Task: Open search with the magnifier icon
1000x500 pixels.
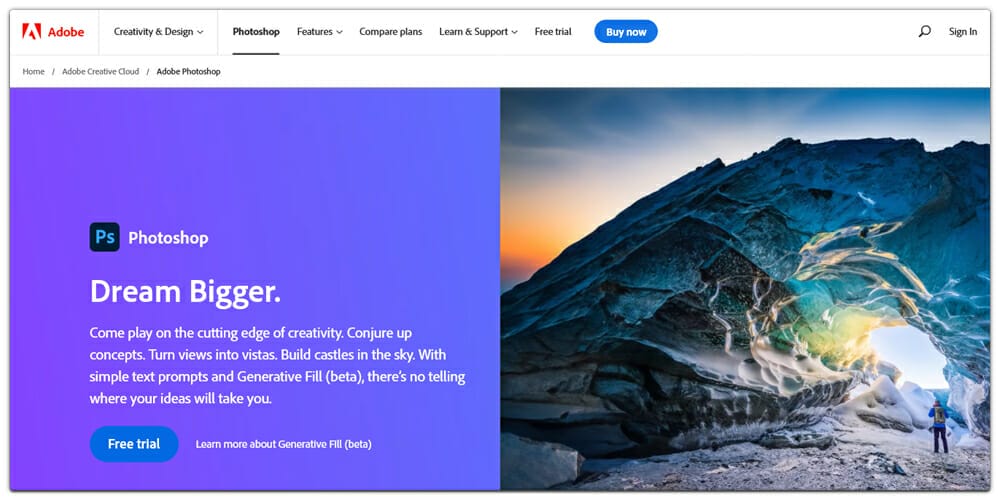Action: click(924, 31)
